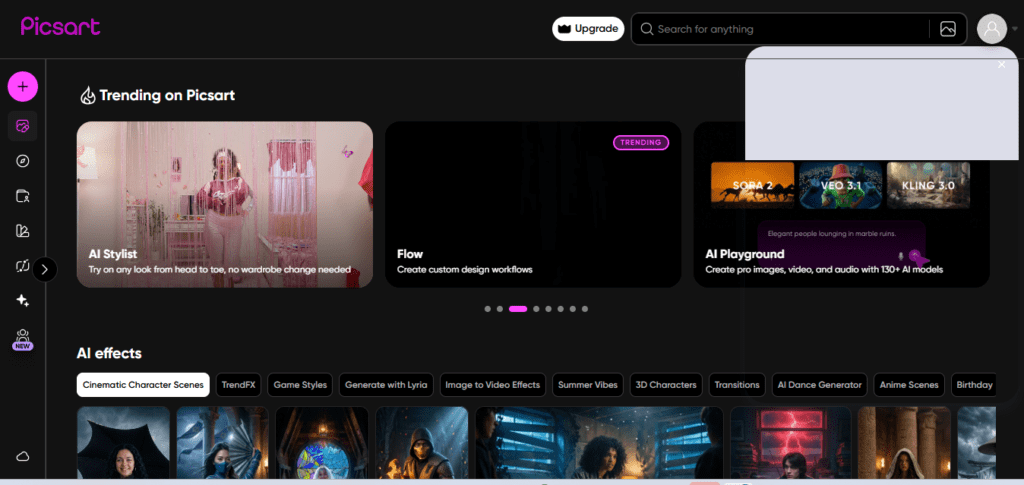The height and width of the screenshot is (485, 1024).
Task: Open the AI Stylist trending card
Action: 225,204
